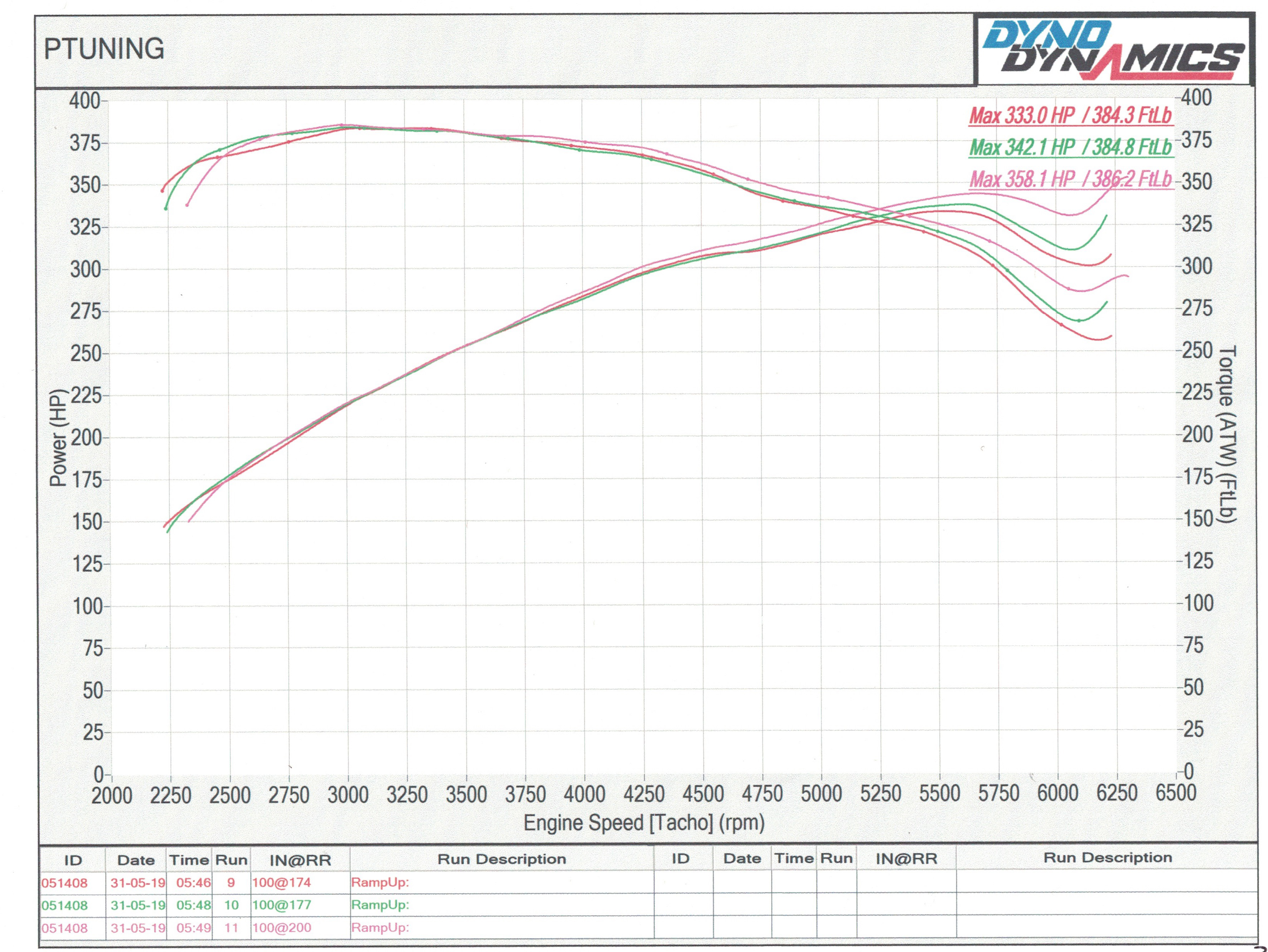Click the left Run Description column header
The width and height of the screenshot is (1268, 952).
(501, 859)
